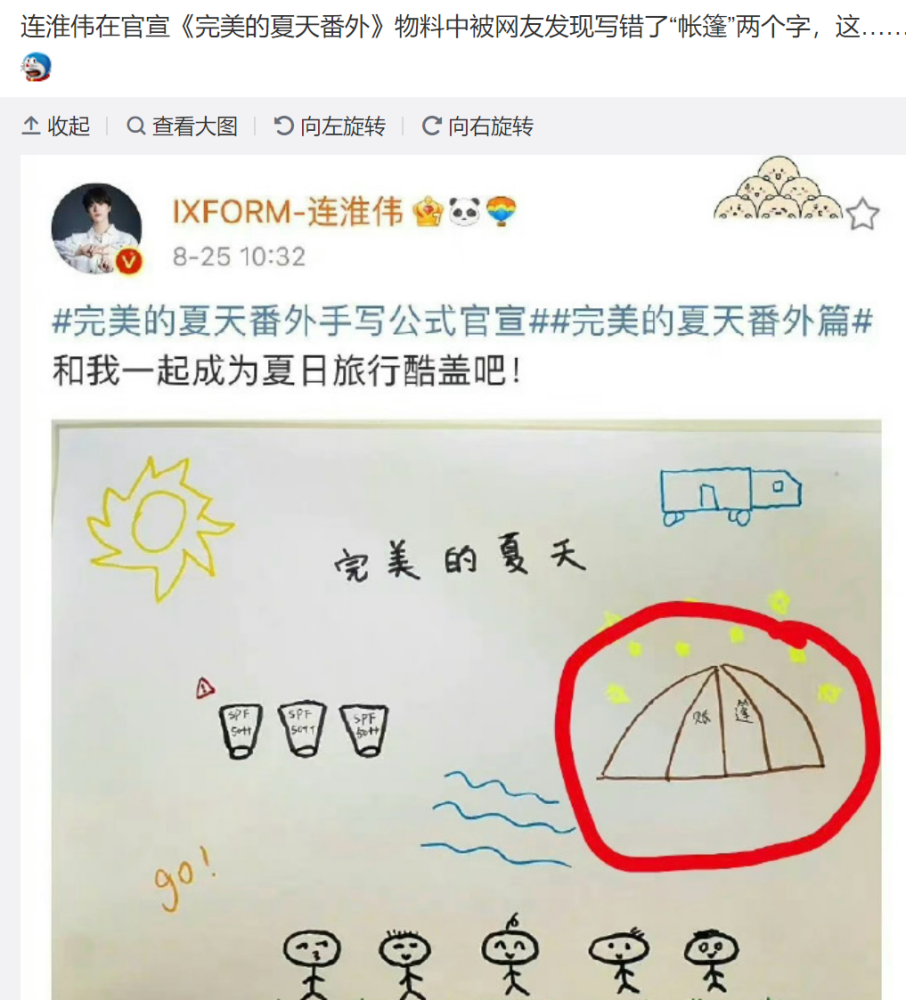
Task: Open 查看大图 to view the full image
Action: 182,126
